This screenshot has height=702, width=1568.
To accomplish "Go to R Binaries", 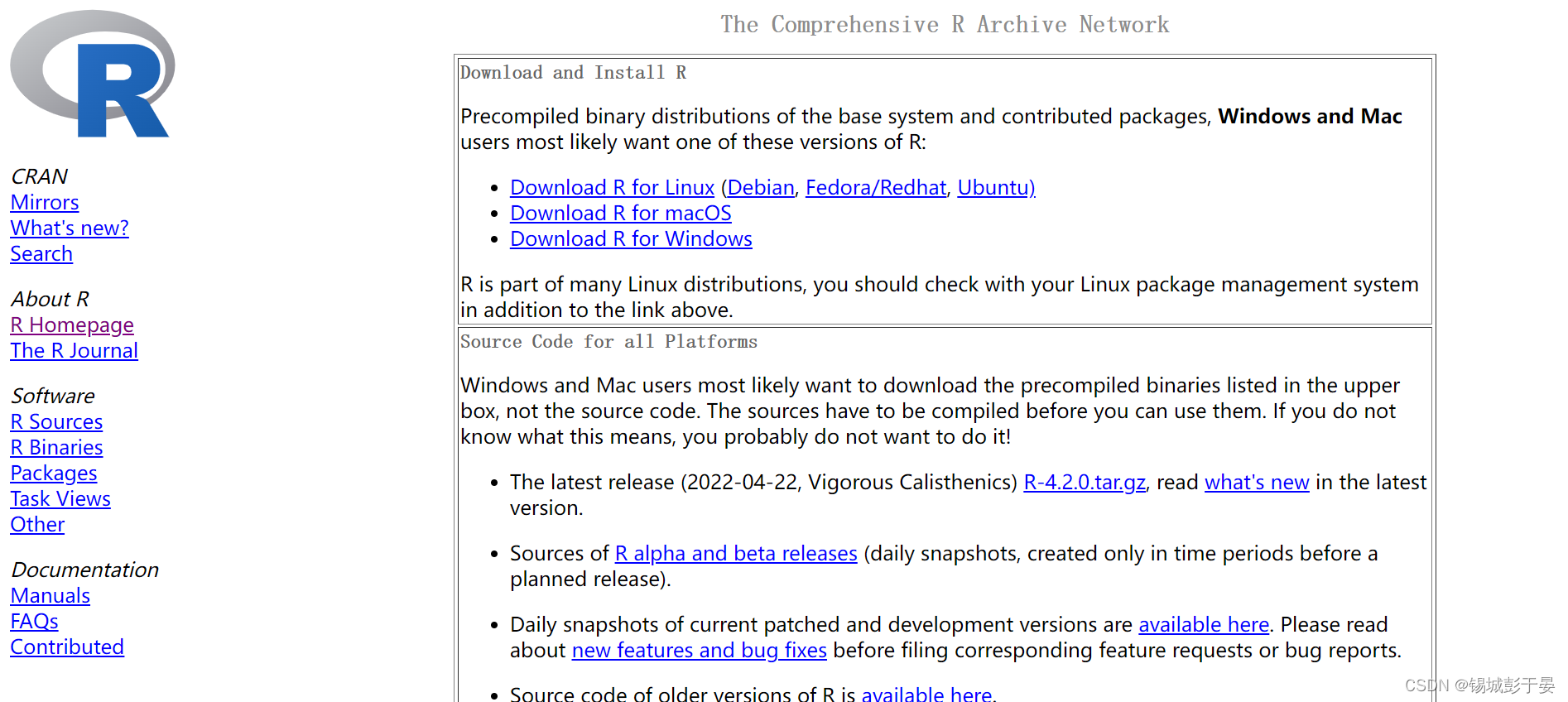I will 56,448.
